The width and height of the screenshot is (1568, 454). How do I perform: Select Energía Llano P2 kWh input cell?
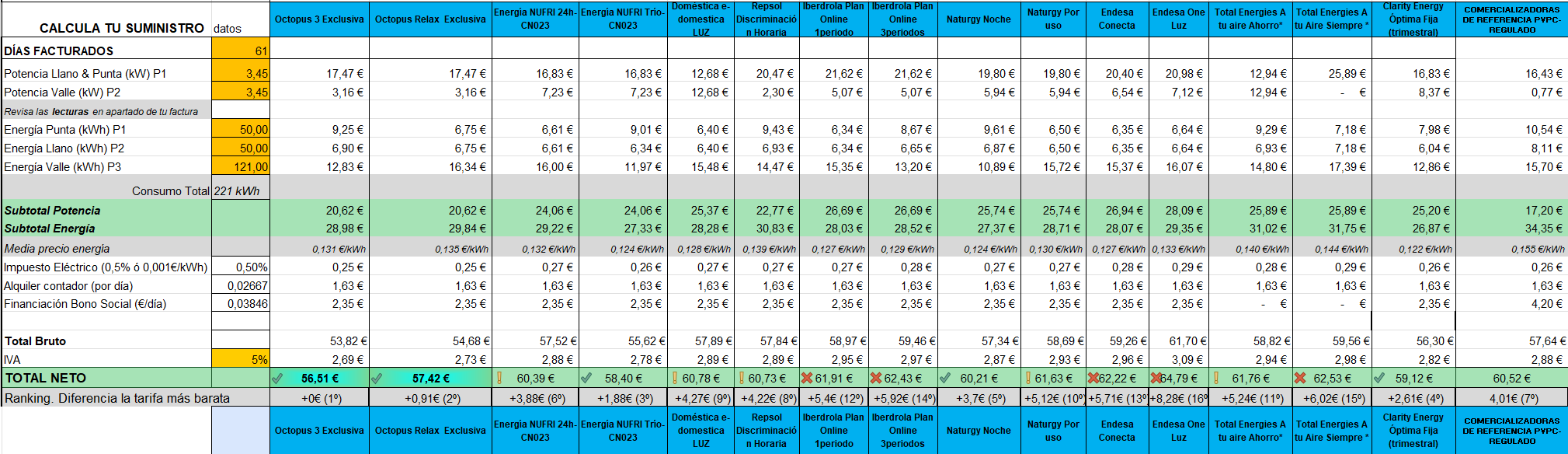pos(241,148)
